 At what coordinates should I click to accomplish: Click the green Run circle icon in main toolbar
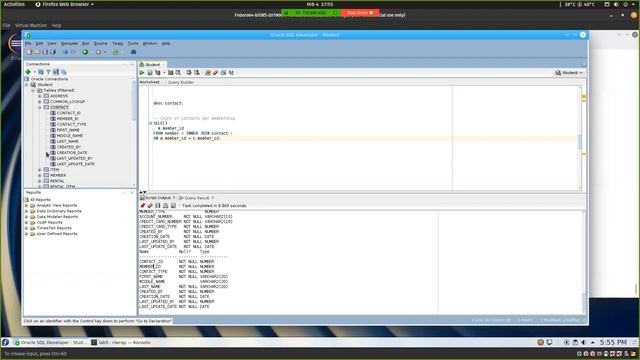[x=85, y=52]
